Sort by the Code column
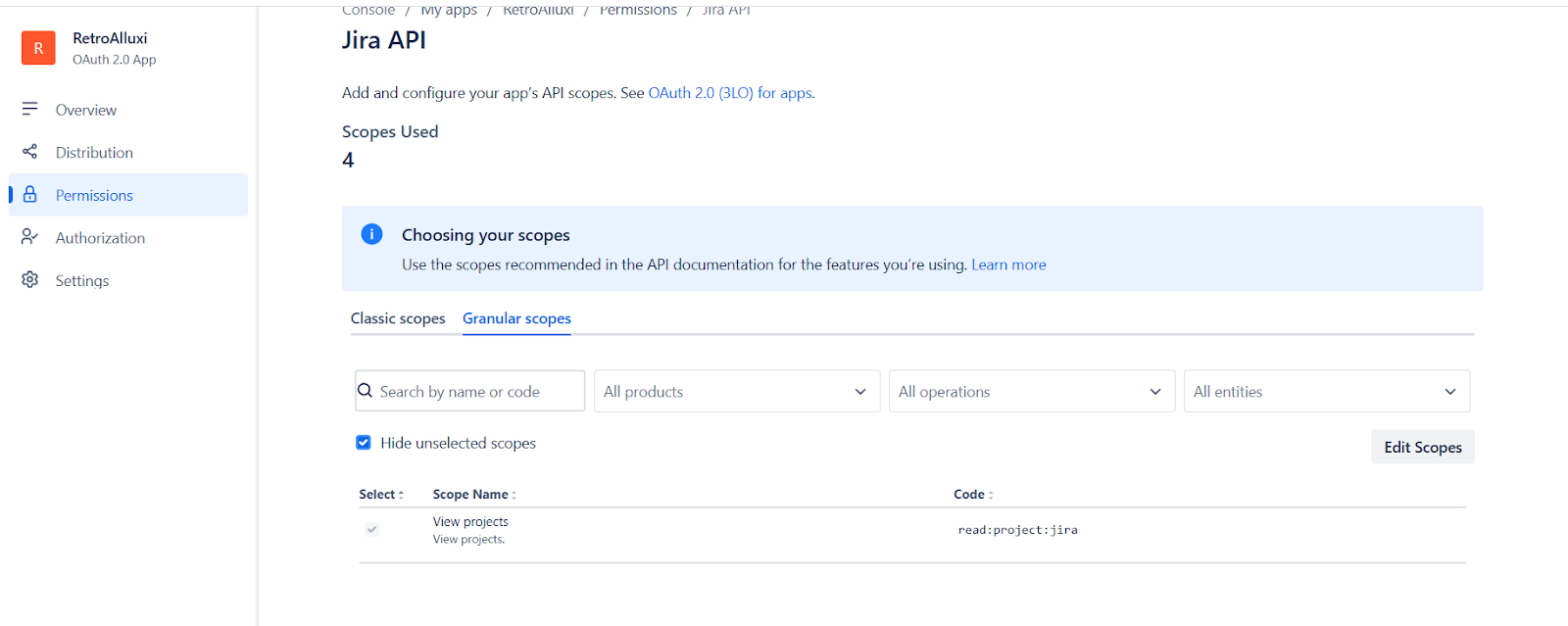 click(x=973, y=495)
